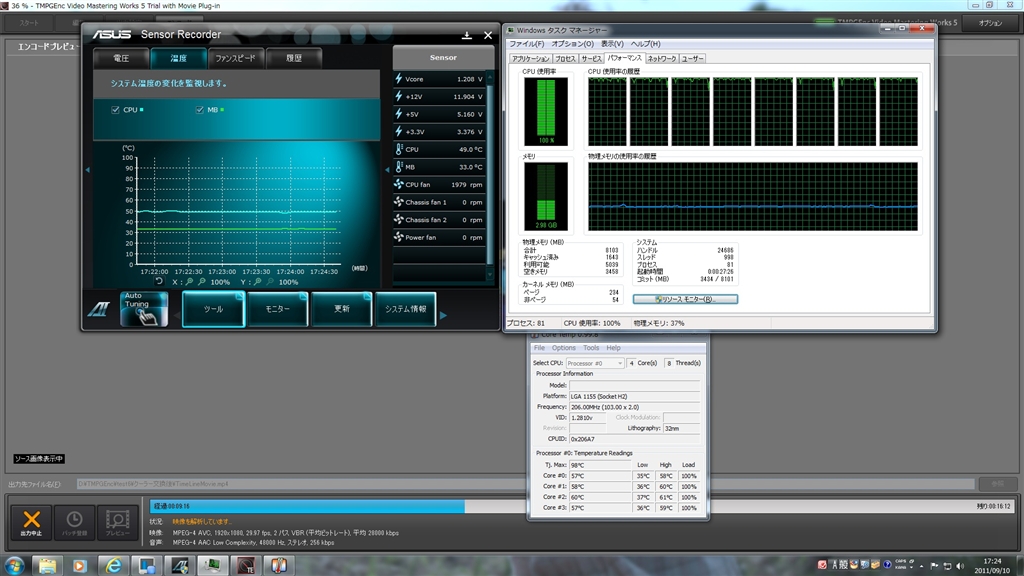Show previous AI Suite menu items left arrow
Image resolution: width=1024 pixels, height=576 pixels.
pos(176,315)
